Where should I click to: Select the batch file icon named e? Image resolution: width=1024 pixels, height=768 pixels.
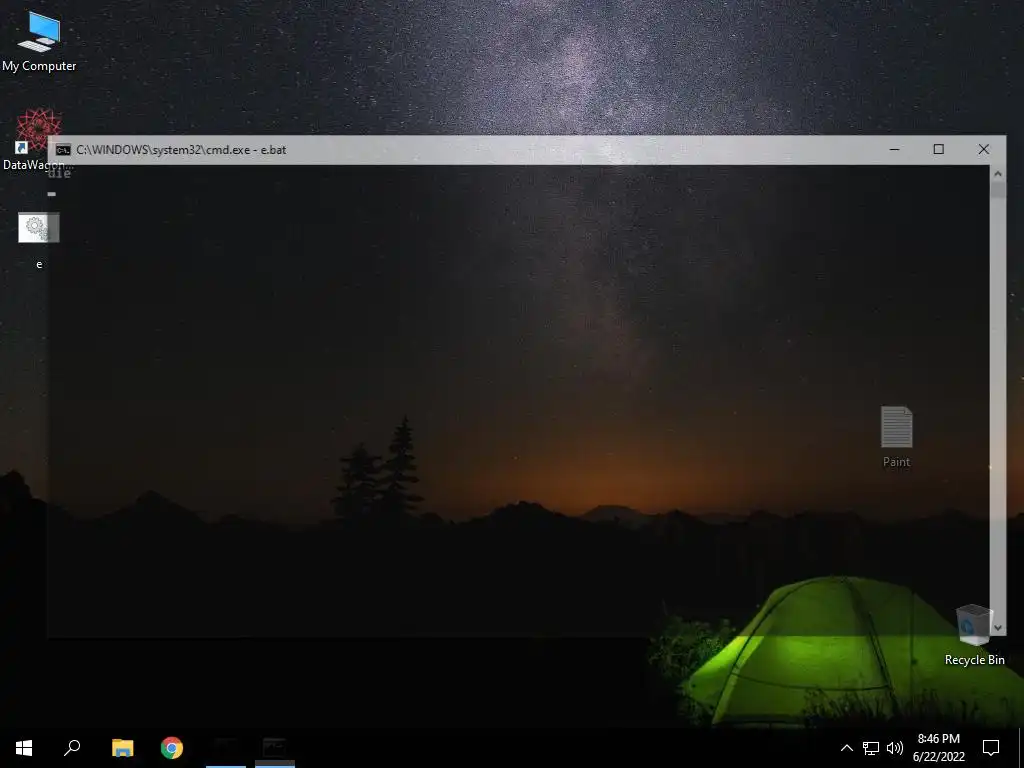pos(39,240)
